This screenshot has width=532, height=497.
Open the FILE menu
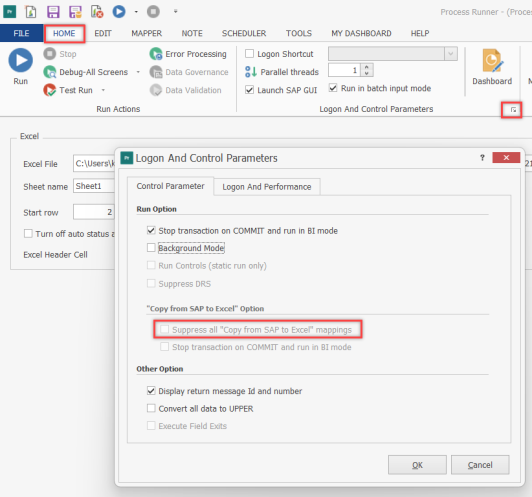pos(21,33)
